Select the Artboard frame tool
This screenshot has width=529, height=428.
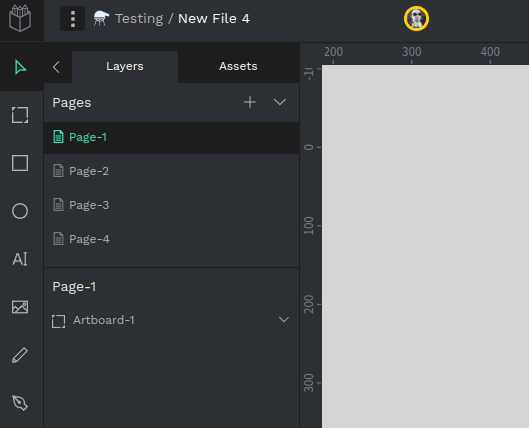pos(20,115)
